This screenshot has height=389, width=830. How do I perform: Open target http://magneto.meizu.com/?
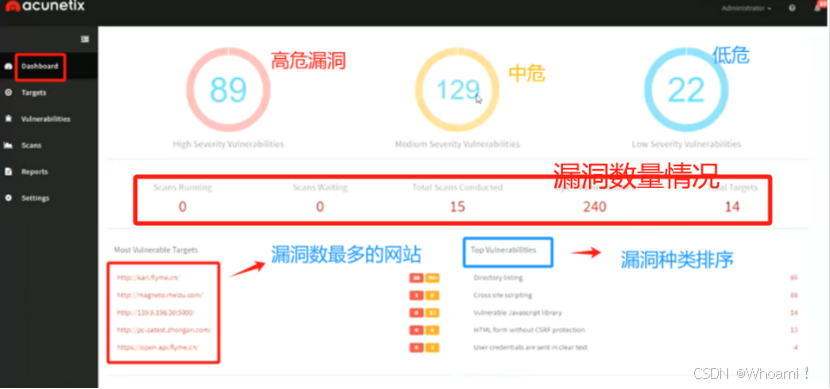160,295
